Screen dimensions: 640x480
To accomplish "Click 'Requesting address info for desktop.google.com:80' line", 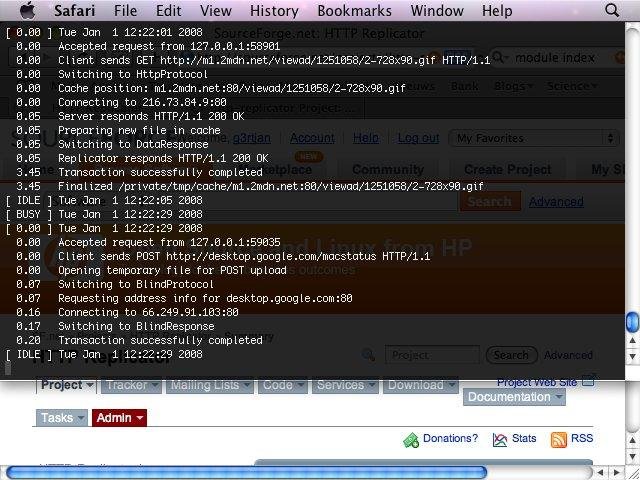I will (205, 298).
